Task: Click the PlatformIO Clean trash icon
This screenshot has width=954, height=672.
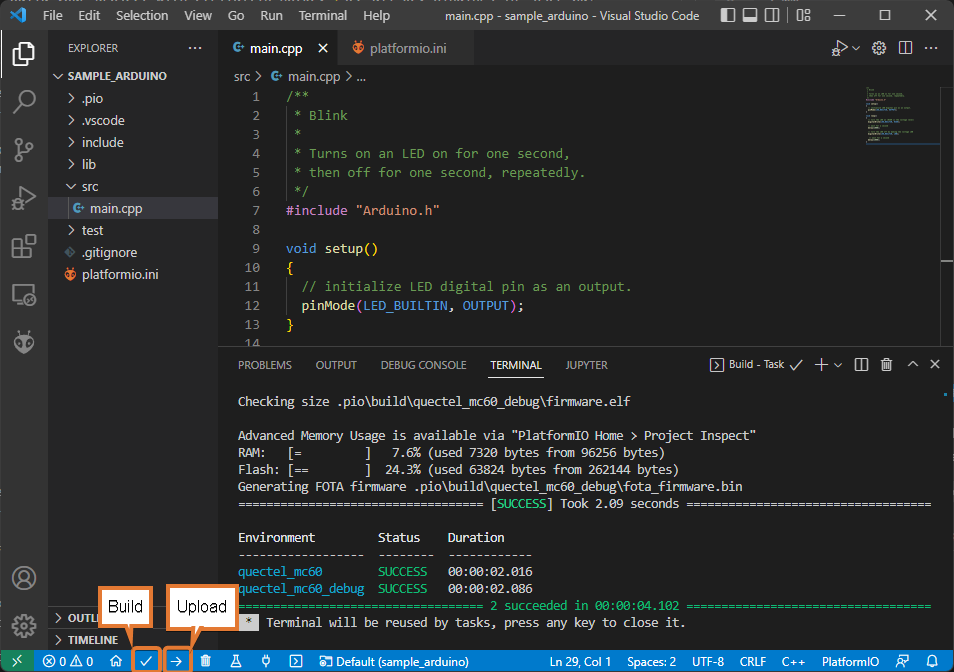Action: (x=206, y=661)
